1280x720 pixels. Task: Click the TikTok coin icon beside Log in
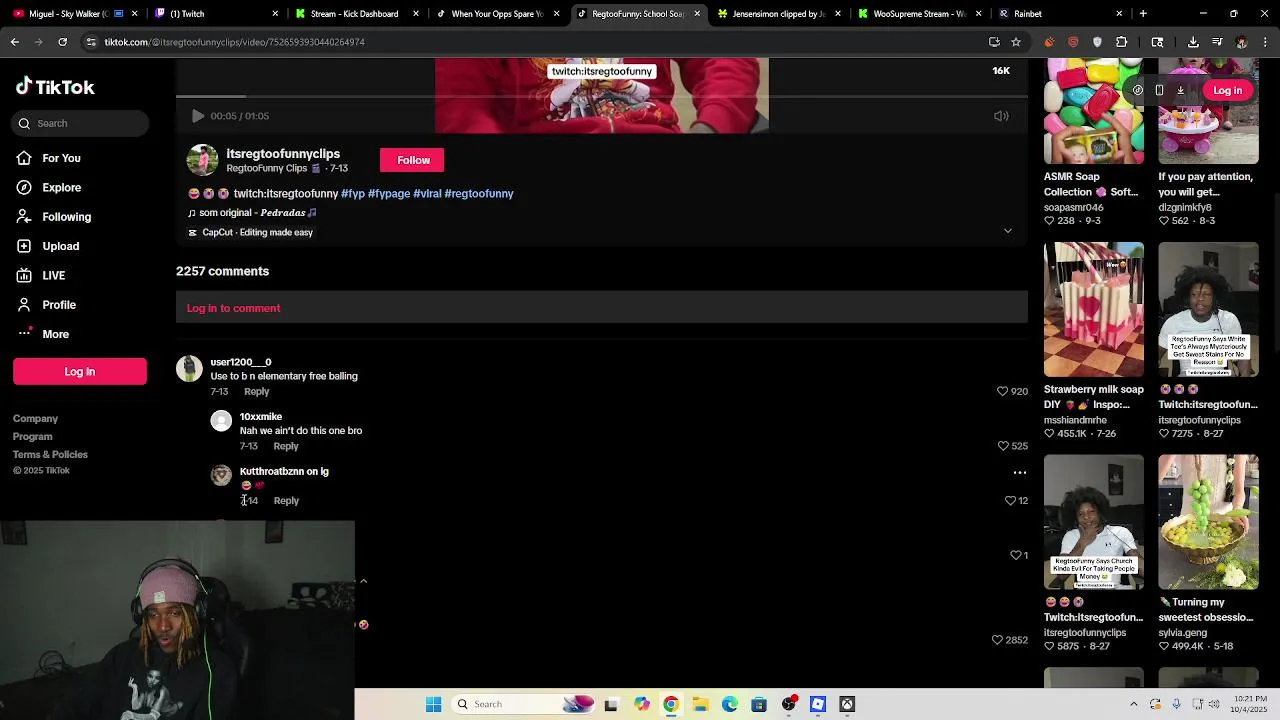[x=1137, y=90]
